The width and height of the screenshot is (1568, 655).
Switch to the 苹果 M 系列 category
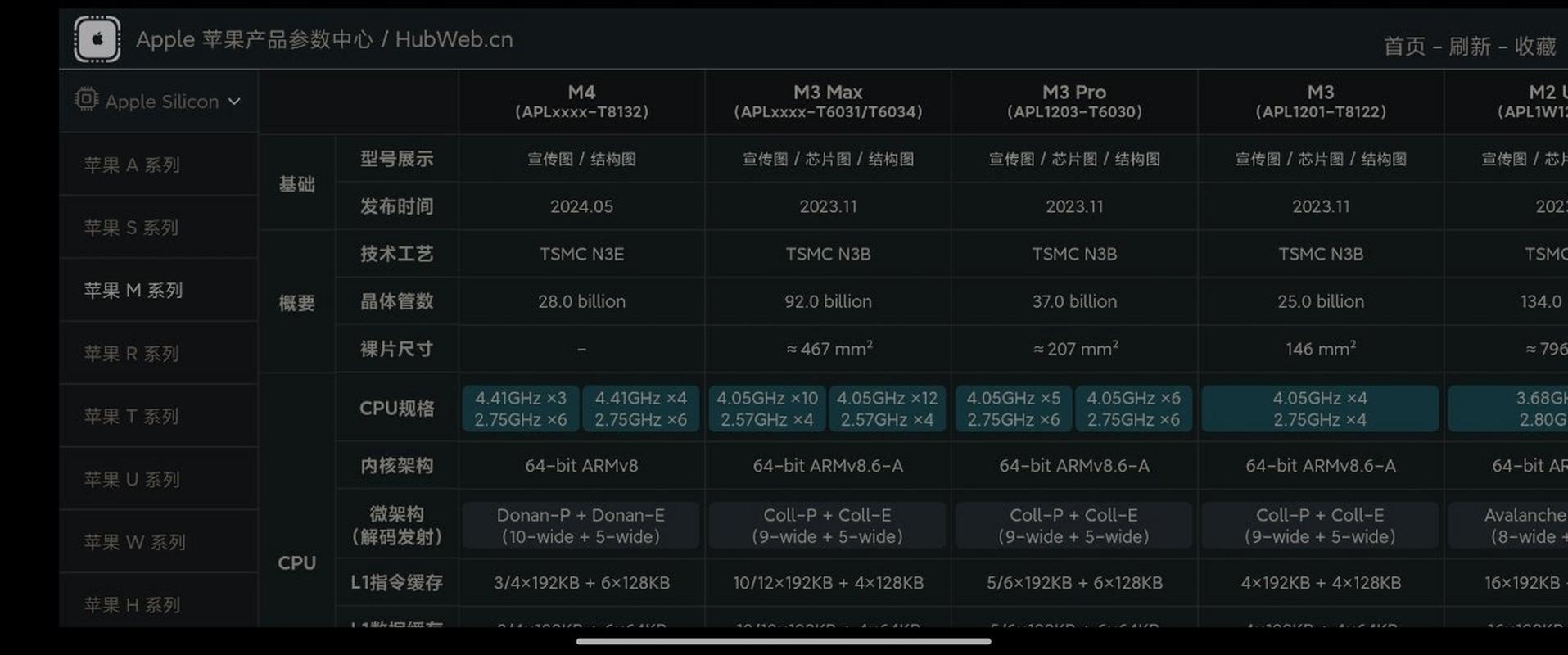click(x=133, y=291)
